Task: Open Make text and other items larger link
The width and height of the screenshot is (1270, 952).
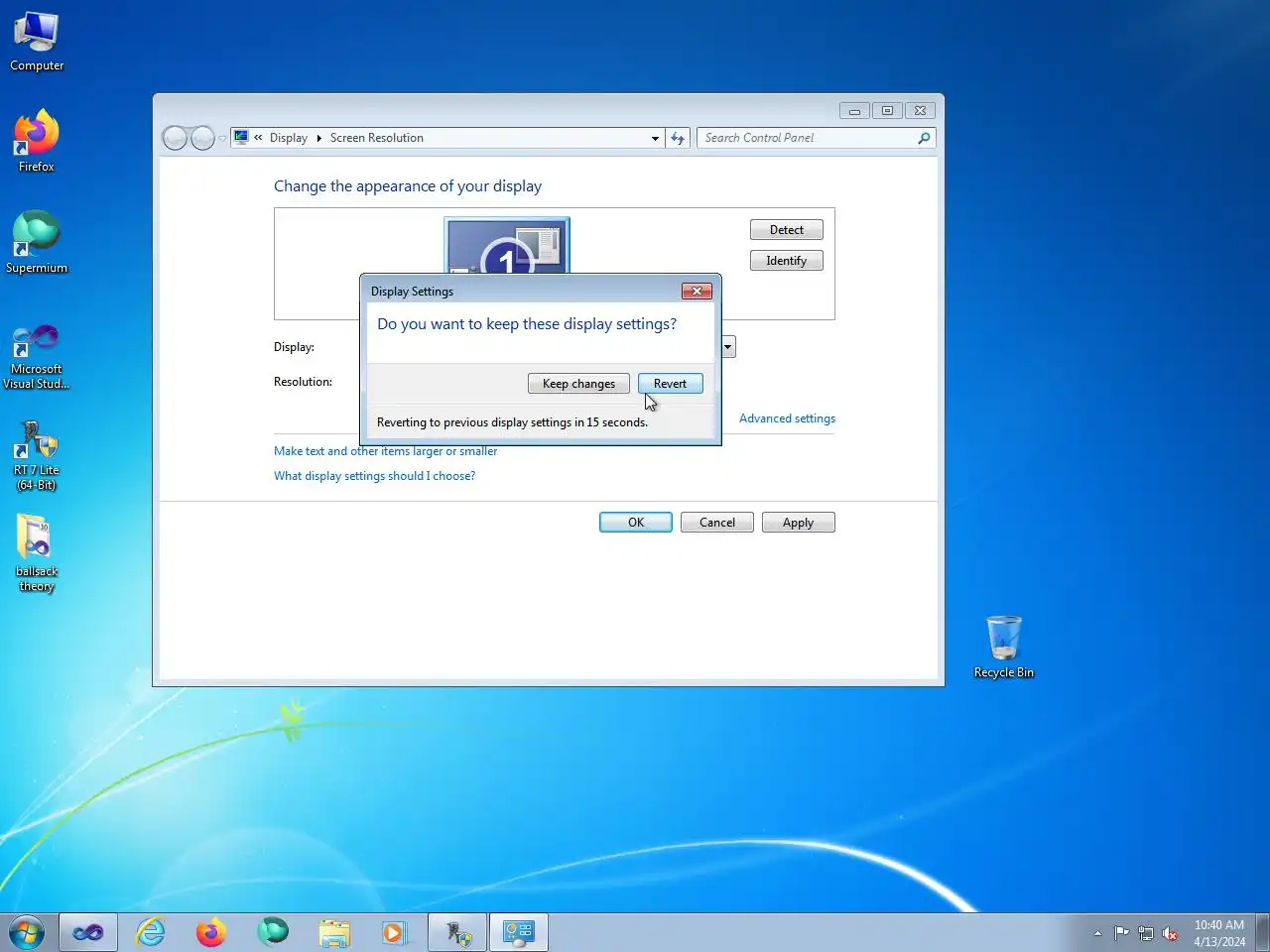Action: click(385, 451)
